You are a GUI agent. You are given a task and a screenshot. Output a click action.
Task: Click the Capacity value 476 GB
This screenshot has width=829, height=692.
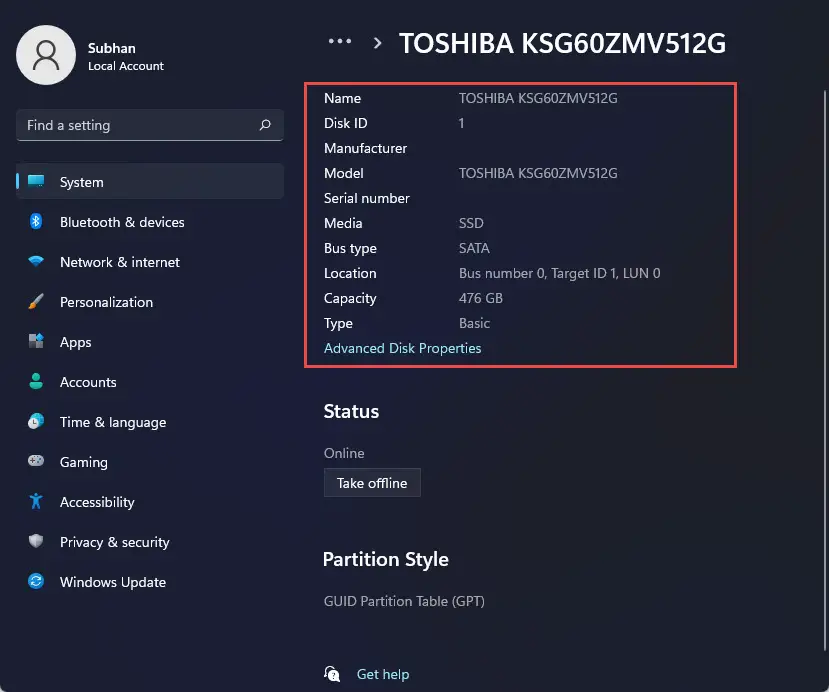coord(481,298)
